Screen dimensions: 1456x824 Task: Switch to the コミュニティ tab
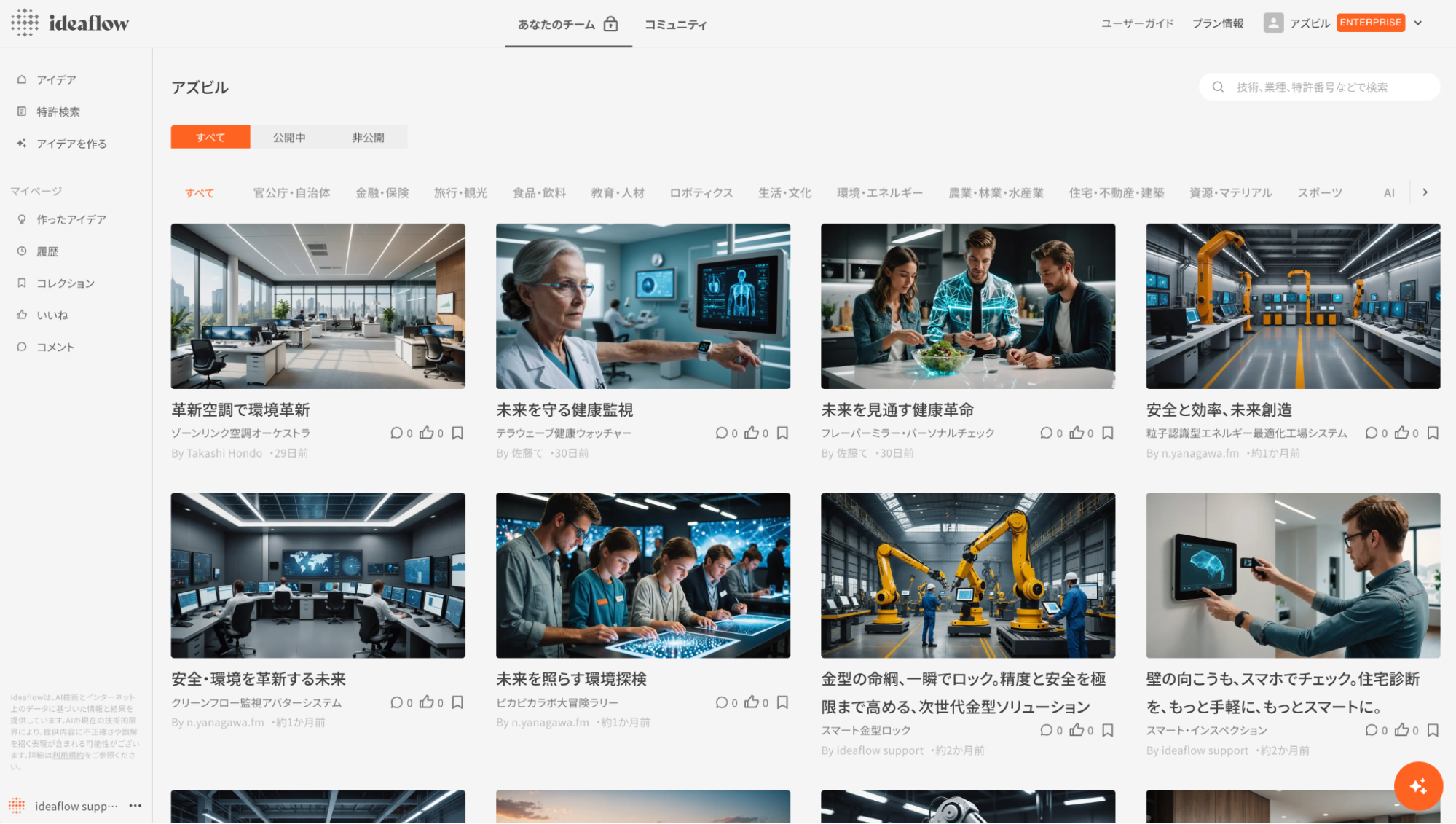[x=675, y=25]
